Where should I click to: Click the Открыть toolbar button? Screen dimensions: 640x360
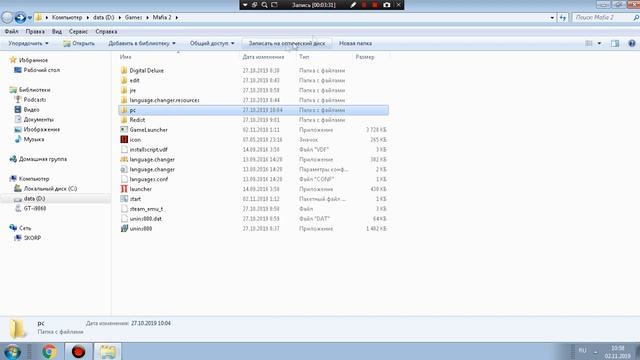click(79, 43)
